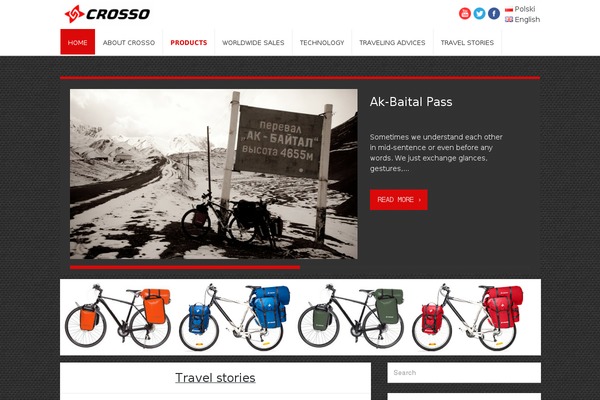Click the Read More button
The width and height of the screenshot is (600, 400).
point(399,199)
